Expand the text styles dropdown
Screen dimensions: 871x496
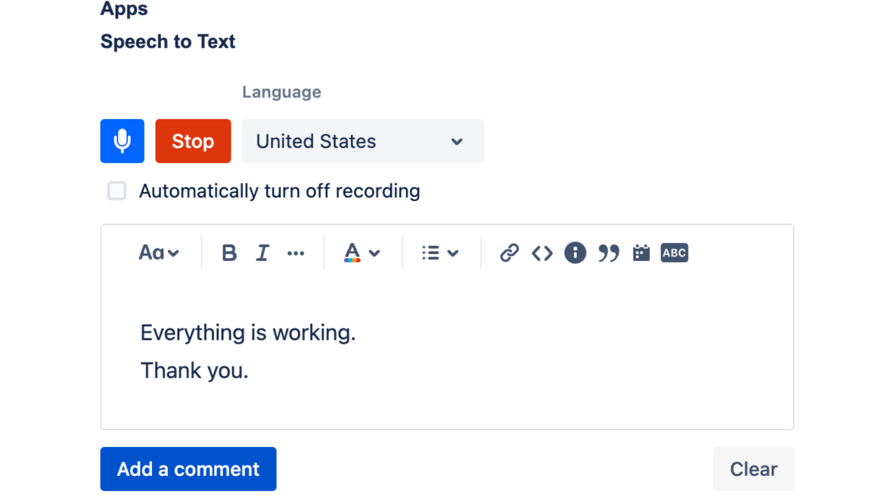158,253
